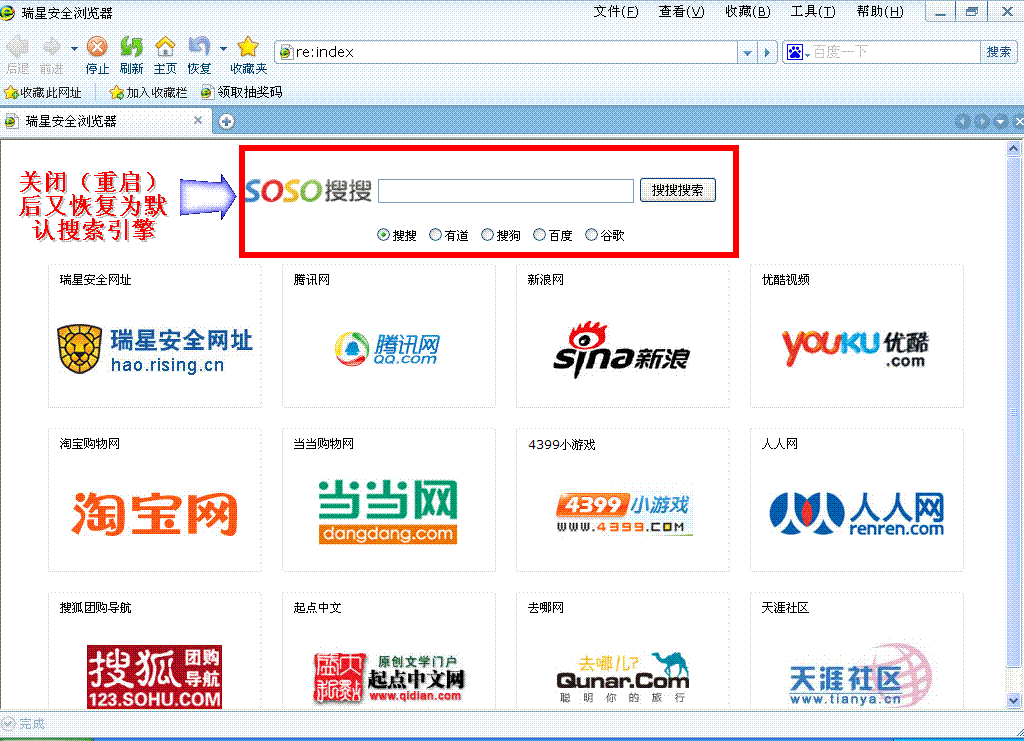This screenshot has height=741, width=1024.
Task: Click the go arrow next to address bar
Action: point(767,52)
